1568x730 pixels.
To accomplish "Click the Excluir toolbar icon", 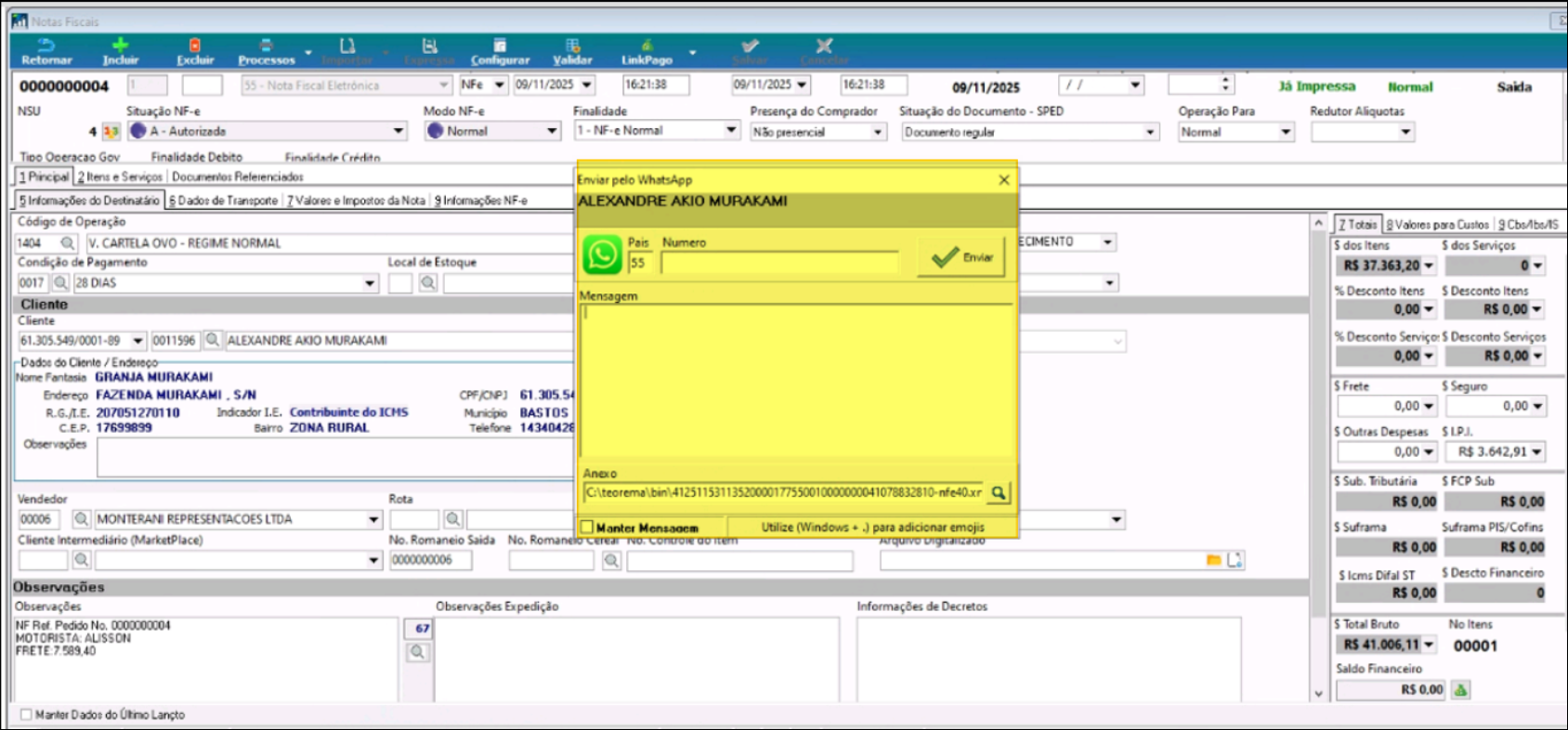I will [195, 46].
